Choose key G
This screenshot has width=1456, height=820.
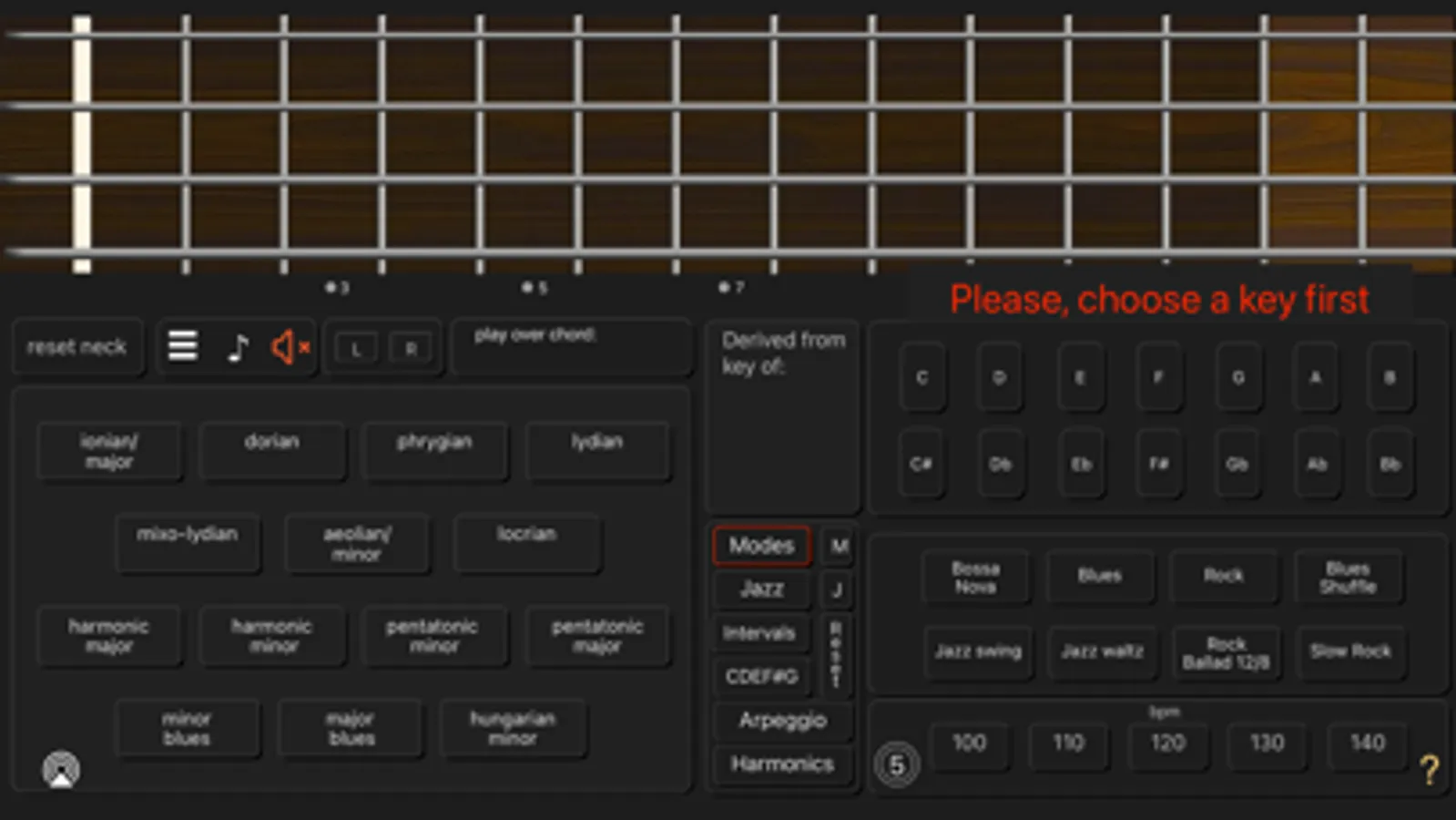click(1238, 377)
